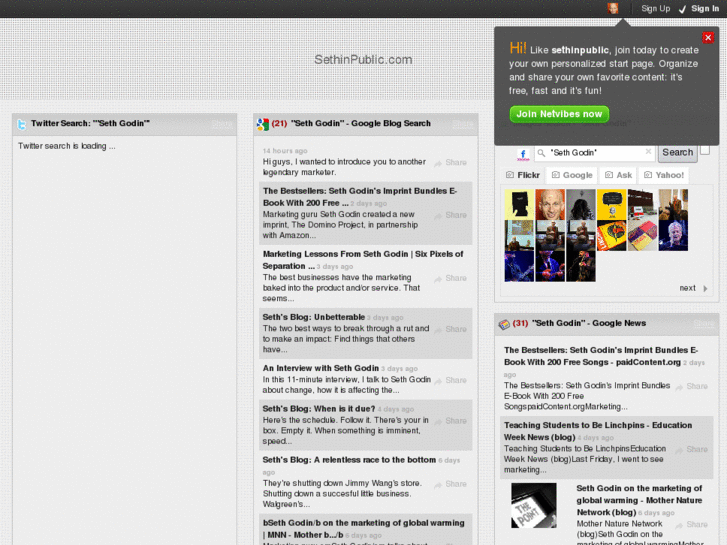Clear the search field with the x icon
Image resolution: width=727 pixels, height=545 pixels.
coord(648,152)
